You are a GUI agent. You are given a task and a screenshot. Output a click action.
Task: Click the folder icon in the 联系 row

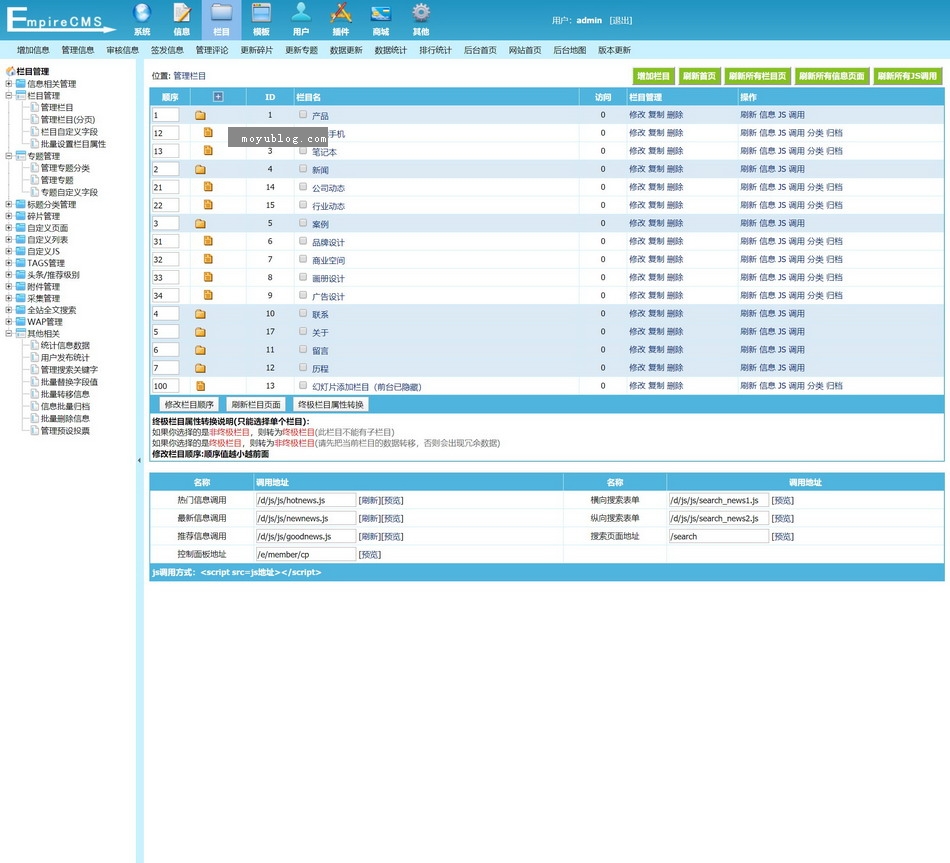[201, 314]
